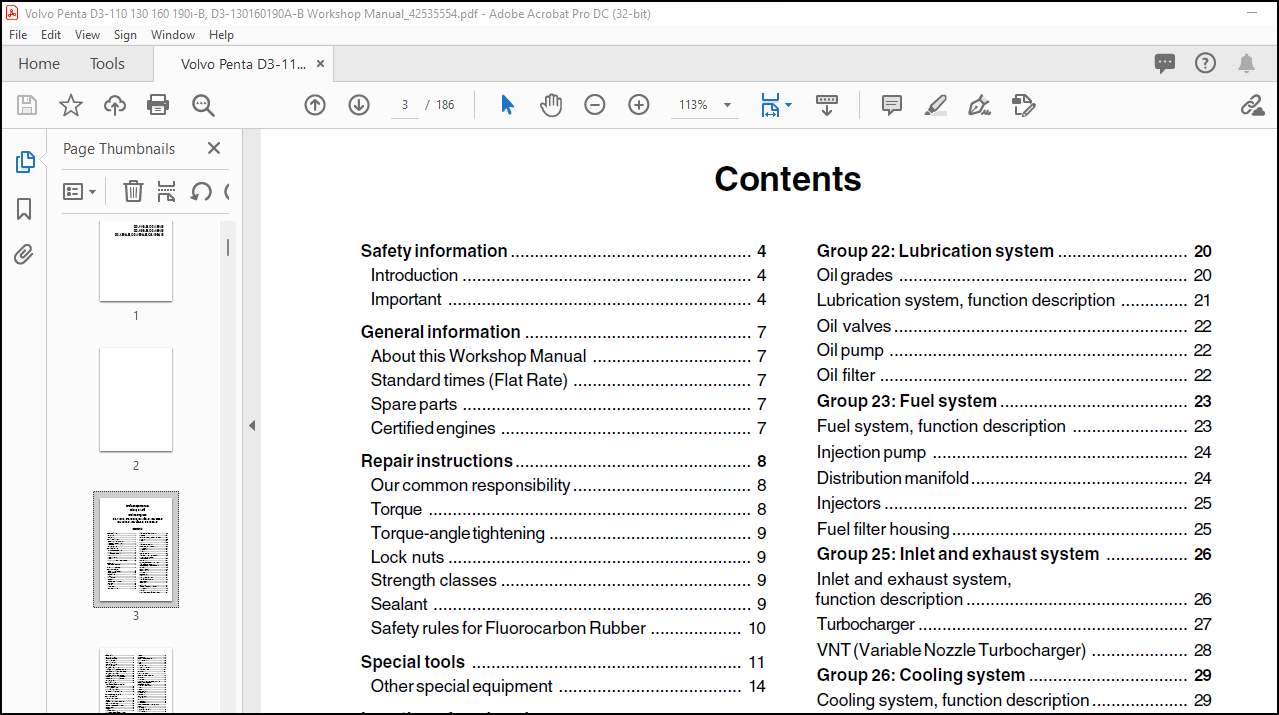
Task: Open the stamp tool icon
Action: (x=1023, y=105)
